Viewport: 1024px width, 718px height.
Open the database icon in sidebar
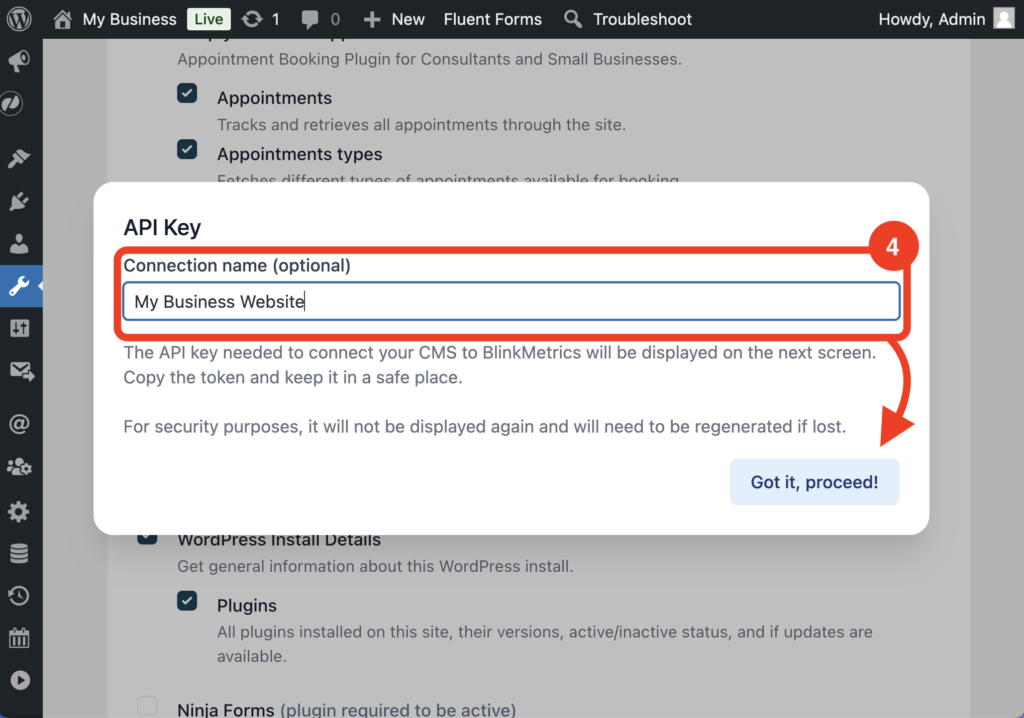point(19,554)
